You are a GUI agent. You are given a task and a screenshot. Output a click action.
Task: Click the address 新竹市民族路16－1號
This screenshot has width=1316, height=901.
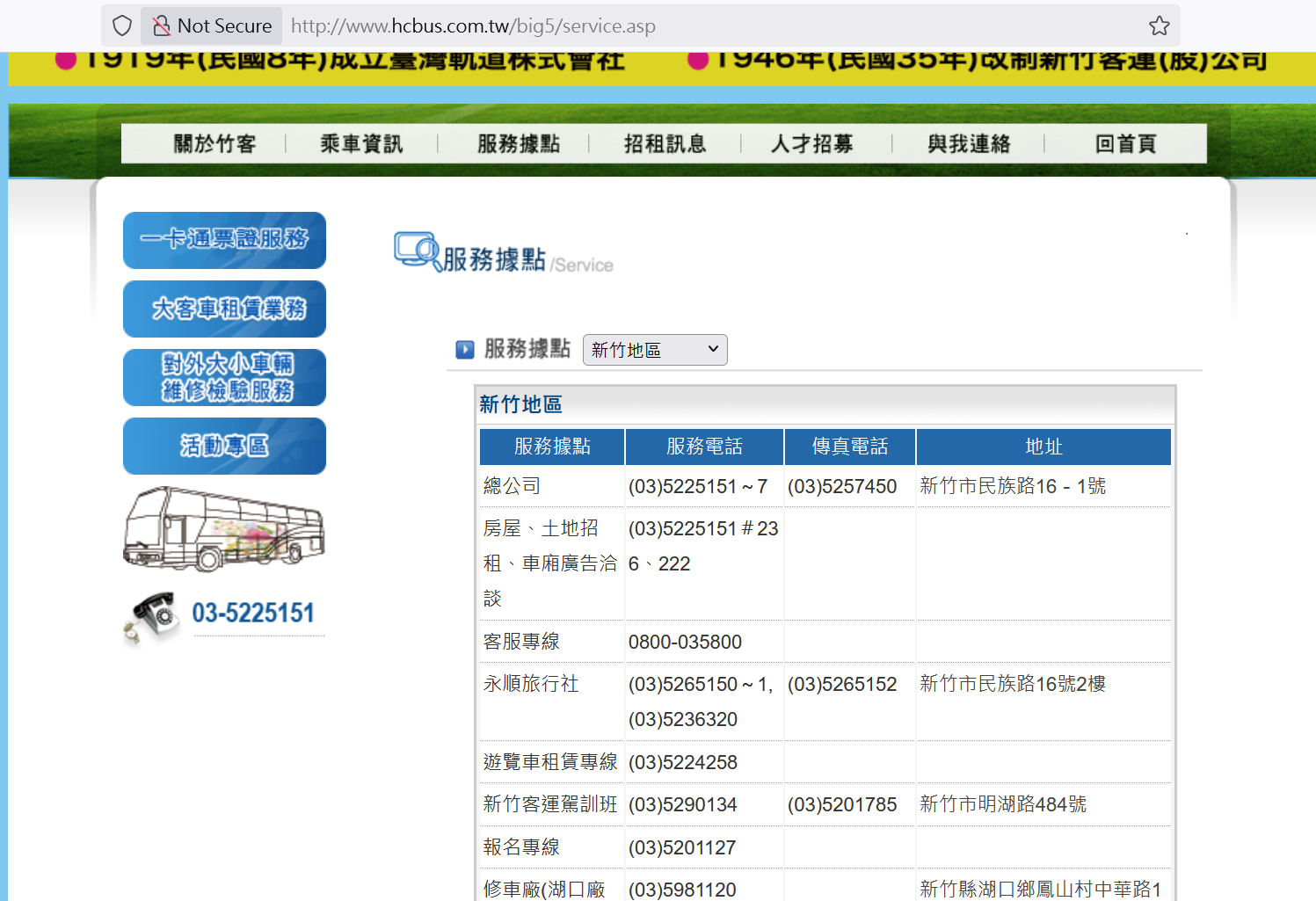click(1013, 486)
